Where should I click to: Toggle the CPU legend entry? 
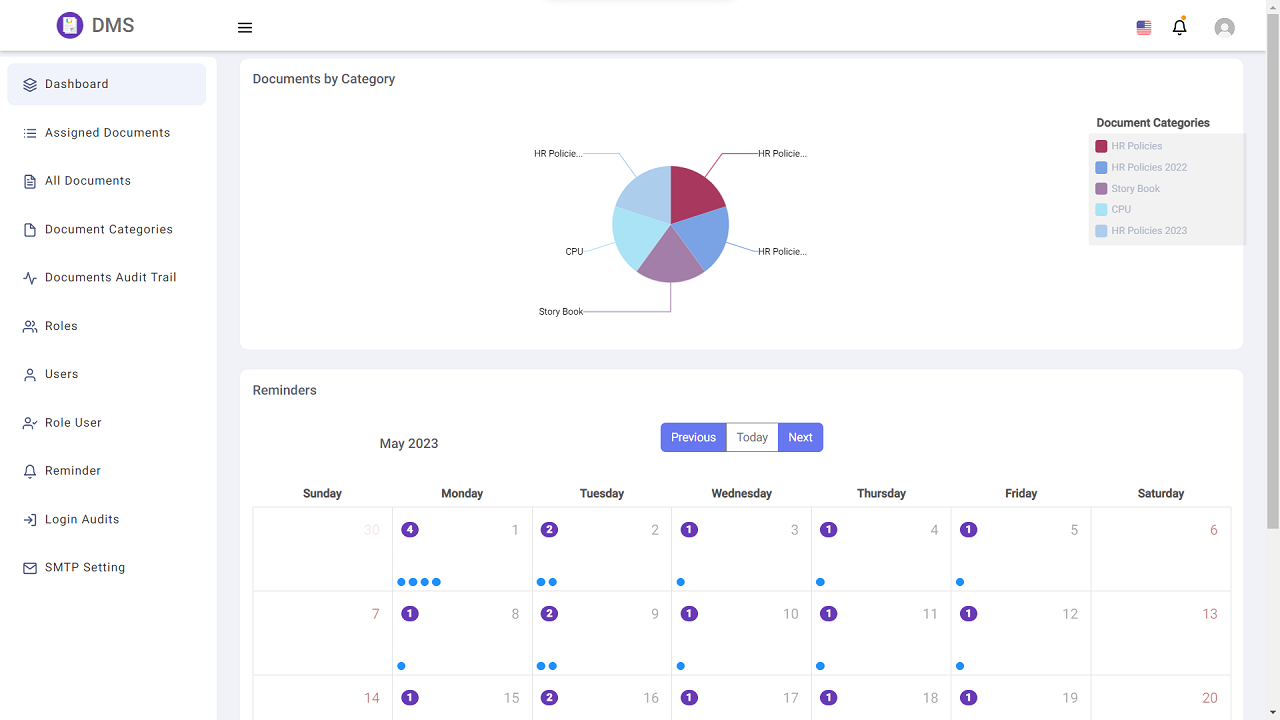click(1121, 210)
